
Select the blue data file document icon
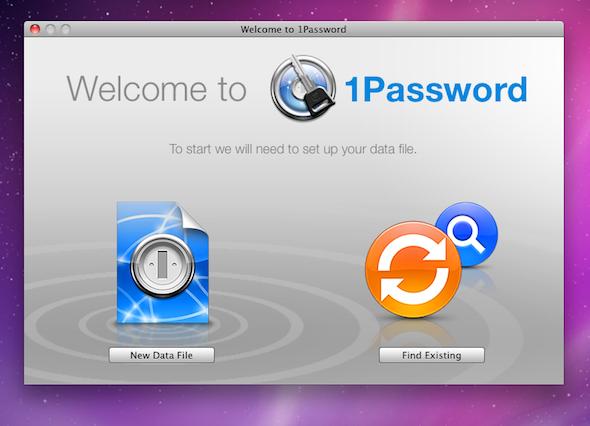[163, 262]
